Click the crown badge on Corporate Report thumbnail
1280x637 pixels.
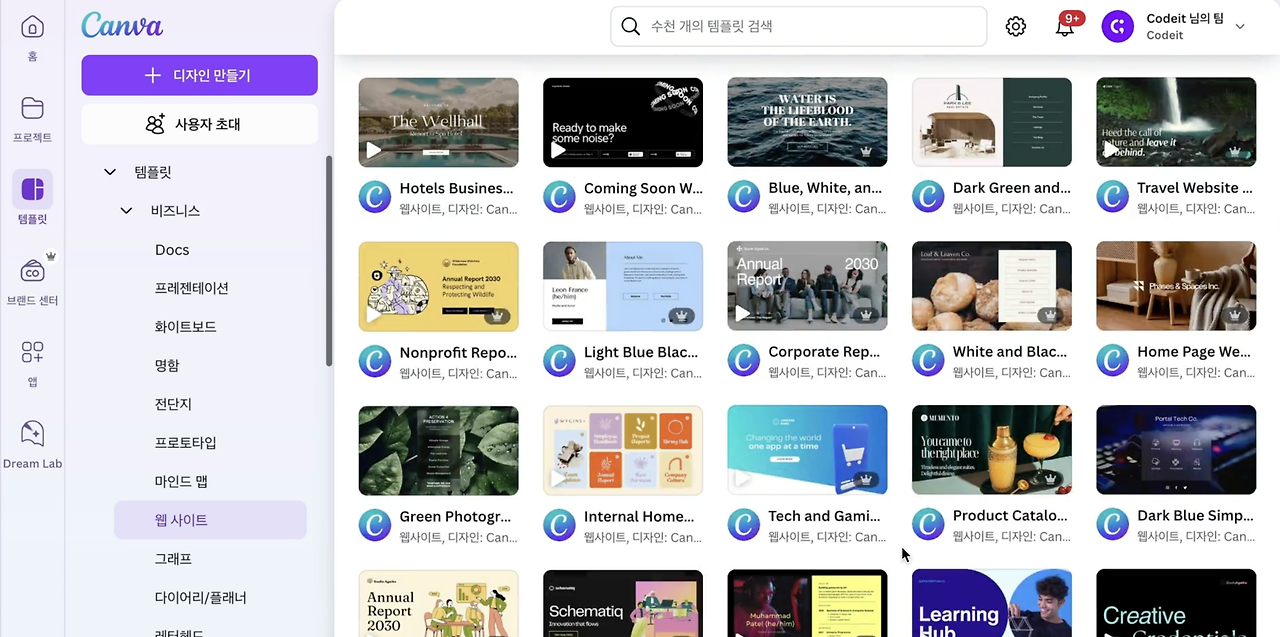pos(866,316)
